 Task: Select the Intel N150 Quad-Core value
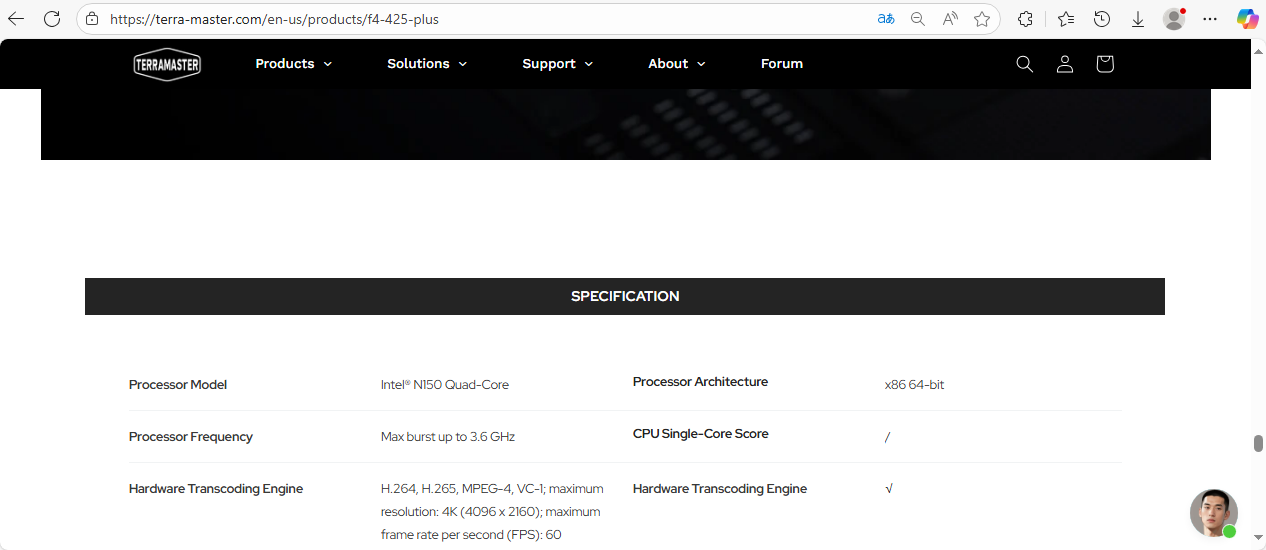coord(445,385)
